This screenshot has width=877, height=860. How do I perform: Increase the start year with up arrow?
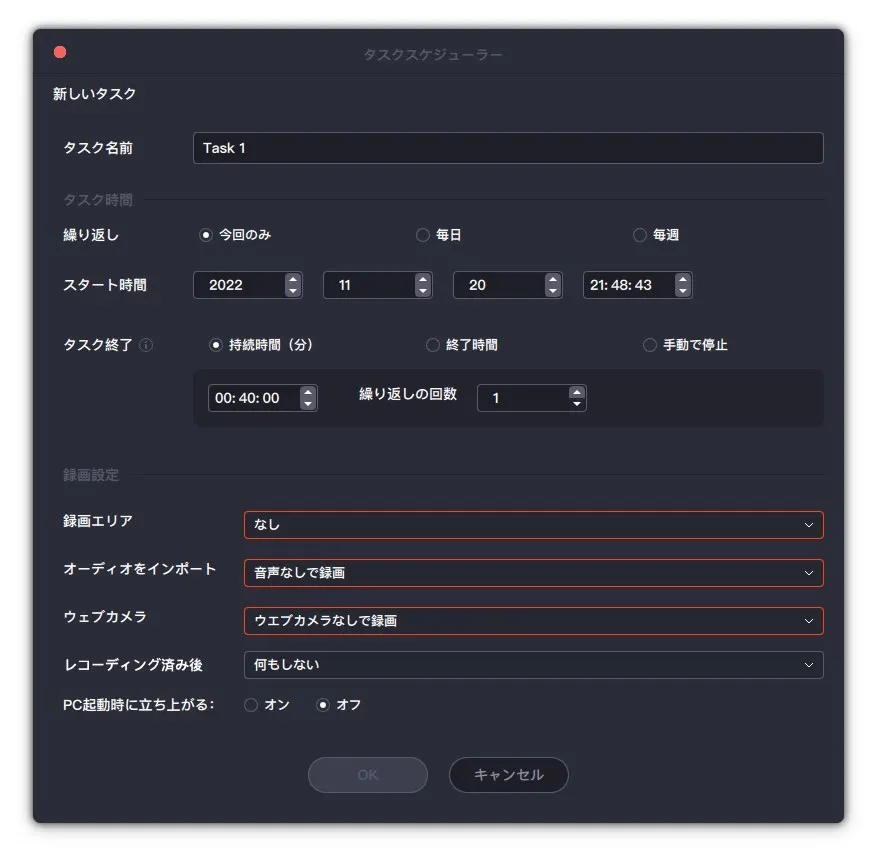(292, 279)
